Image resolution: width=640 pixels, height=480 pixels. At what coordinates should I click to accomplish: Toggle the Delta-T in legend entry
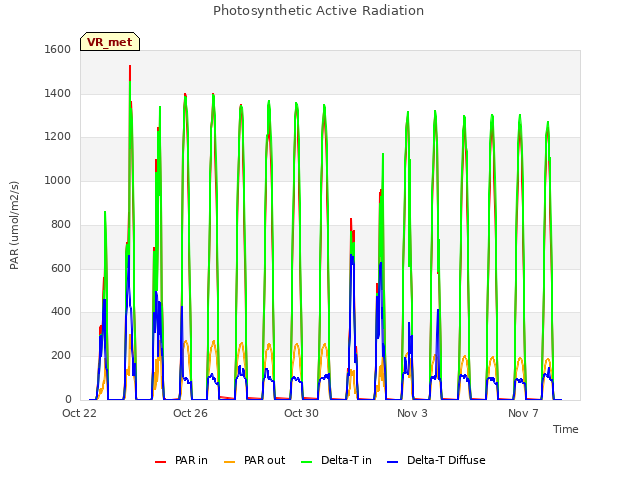point(336,460)
